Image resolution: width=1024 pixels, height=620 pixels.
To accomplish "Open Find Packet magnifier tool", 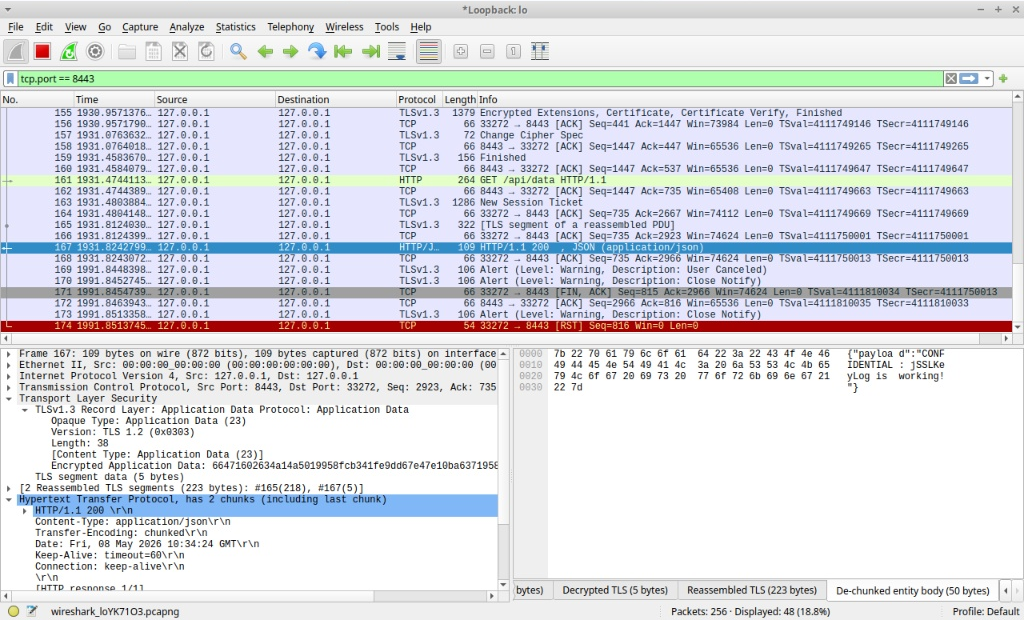I will [x=238, y=52].
